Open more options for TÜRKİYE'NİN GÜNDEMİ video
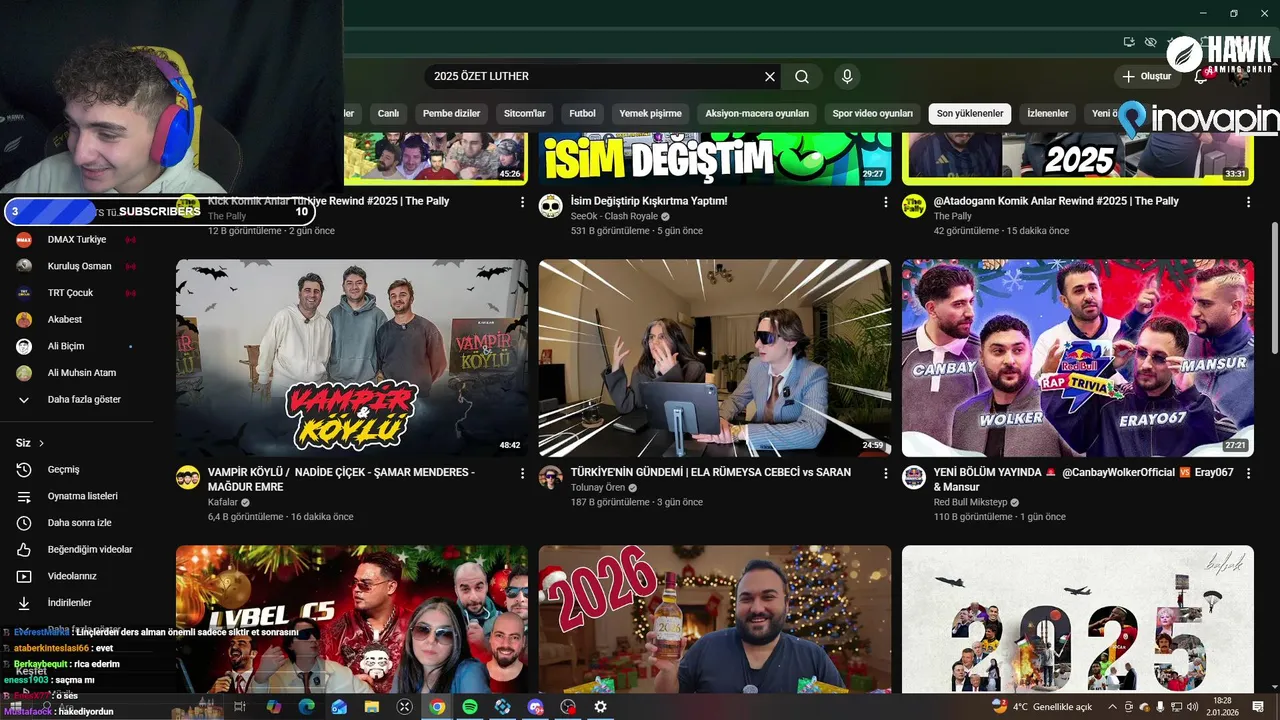This screenshot has width=1280, height=720. point(885,473)
